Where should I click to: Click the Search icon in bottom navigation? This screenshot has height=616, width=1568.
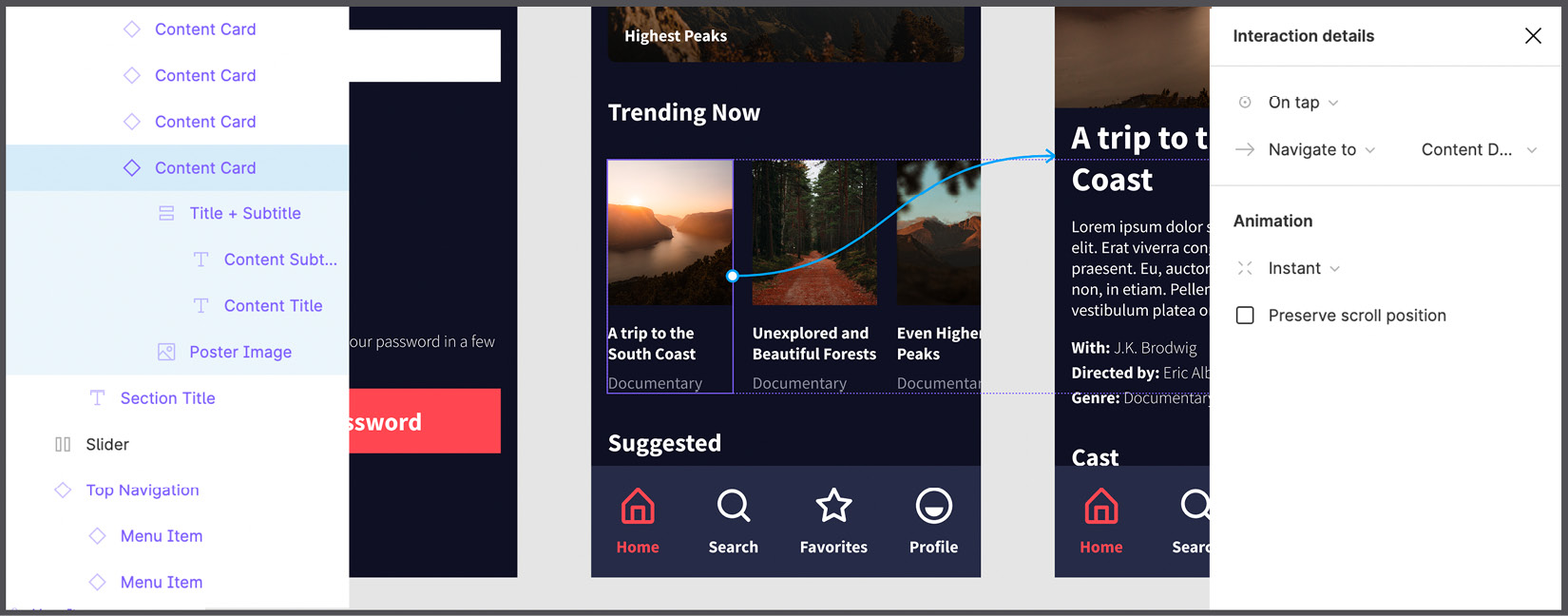733,507
